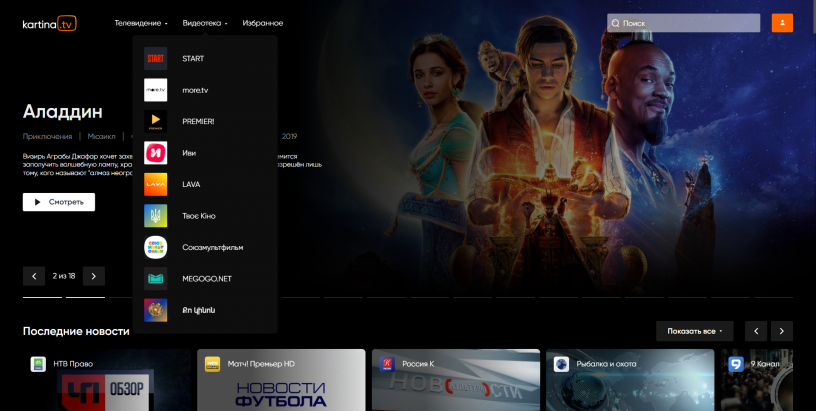This screenshot has height=411, width=816.
Task: Click the more.tv logo icon
Action: pos(155,90)
